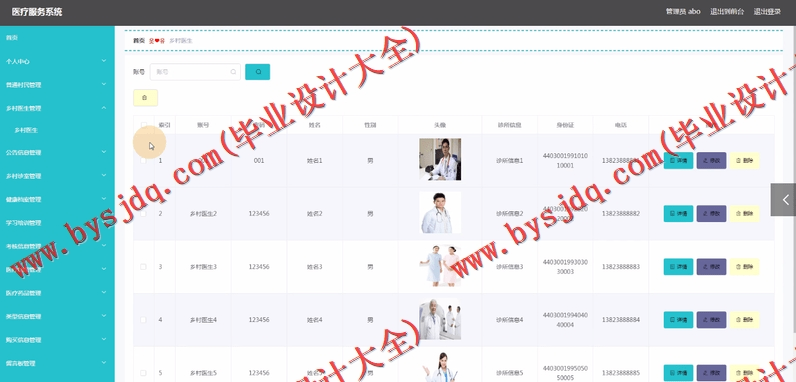Expand the 乡村诊室管理 sidebar menu
This screenshot has height=382, width=796.
pos(57,176)
